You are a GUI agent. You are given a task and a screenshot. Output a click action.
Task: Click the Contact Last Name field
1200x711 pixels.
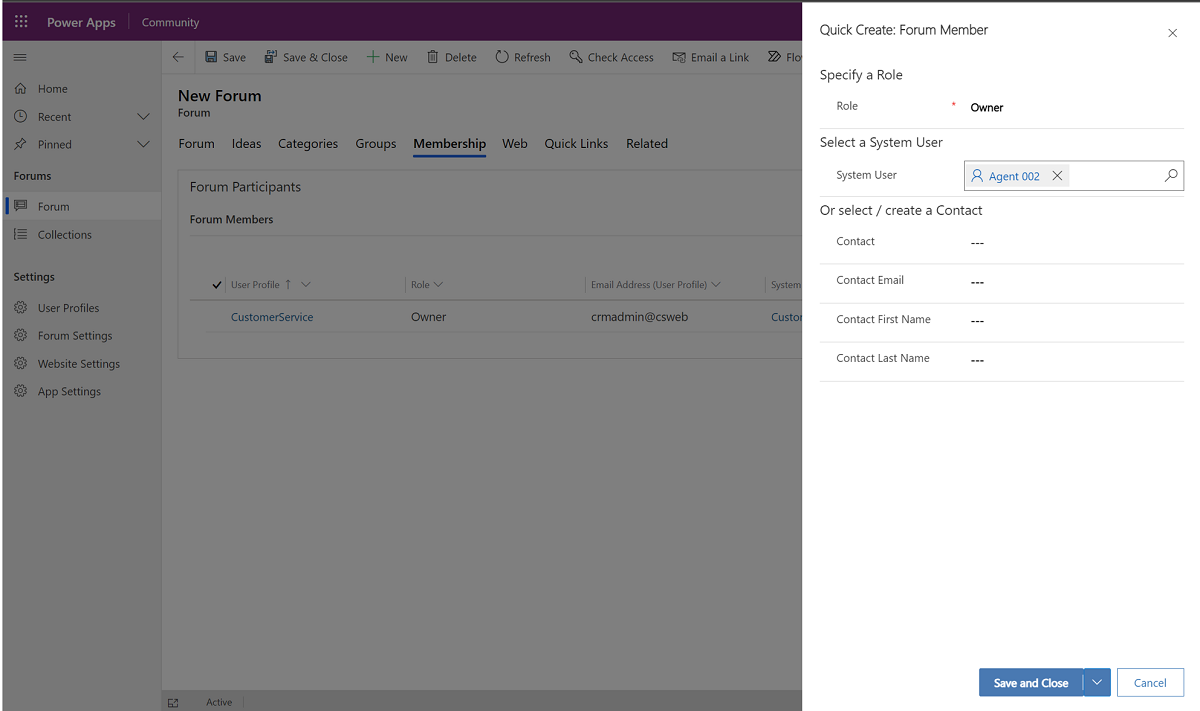[x=1075, y=360]
